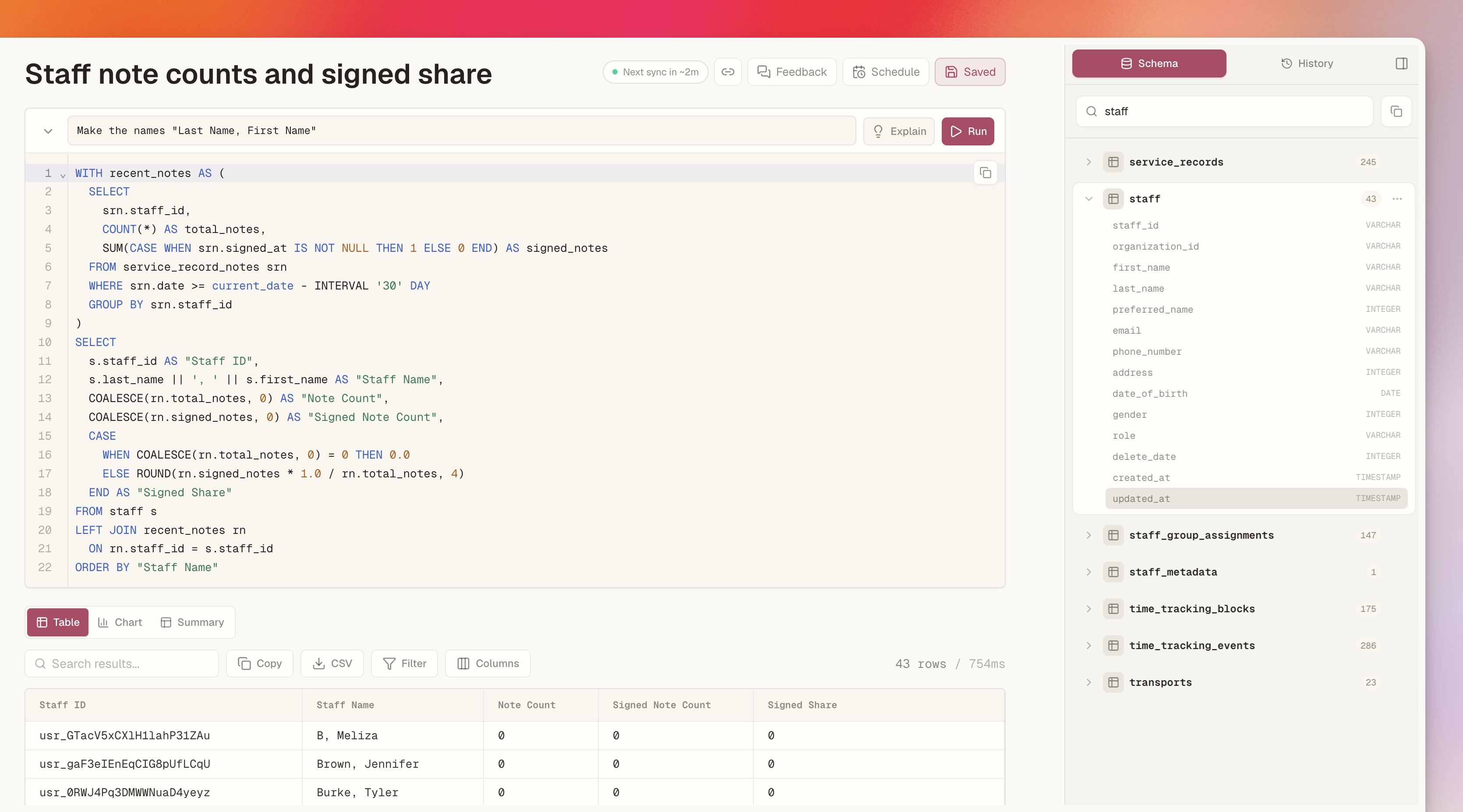Click the Brown, Jennifer name cell
The image size is (1463, 812).
pos(392,764)
